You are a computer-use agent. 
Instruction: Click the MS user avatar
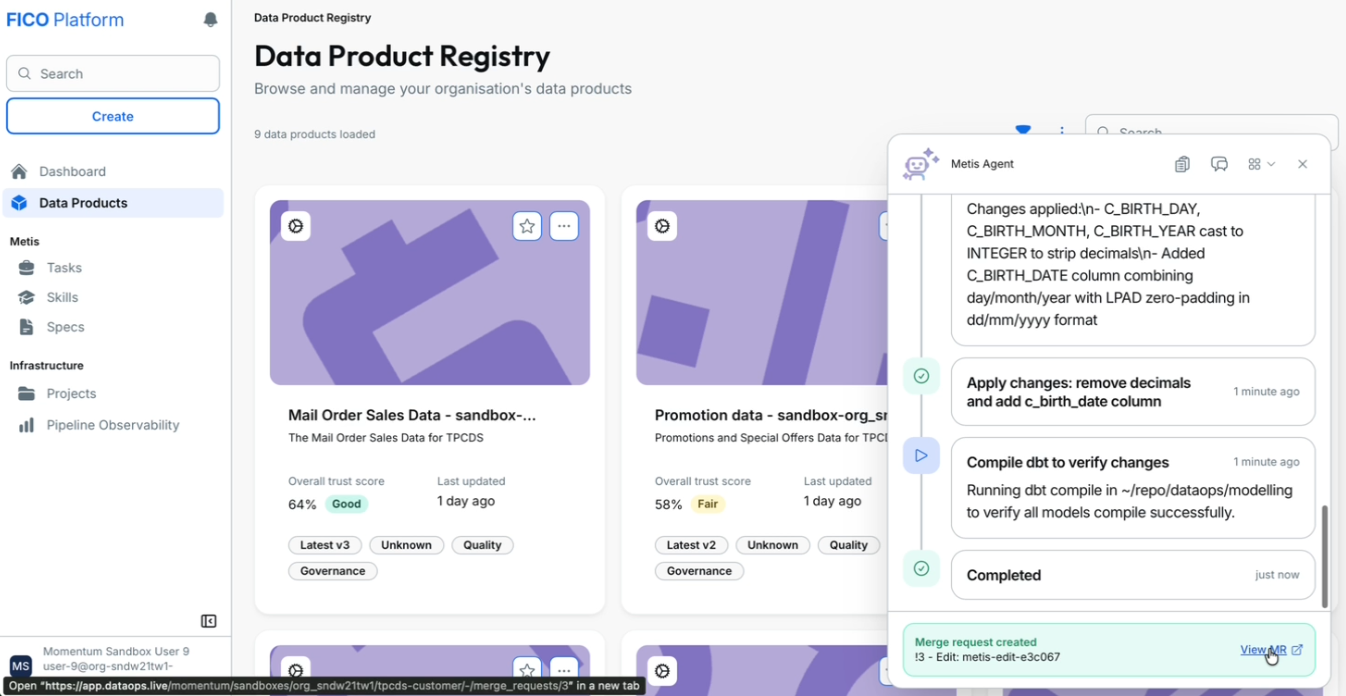[20, 666]
